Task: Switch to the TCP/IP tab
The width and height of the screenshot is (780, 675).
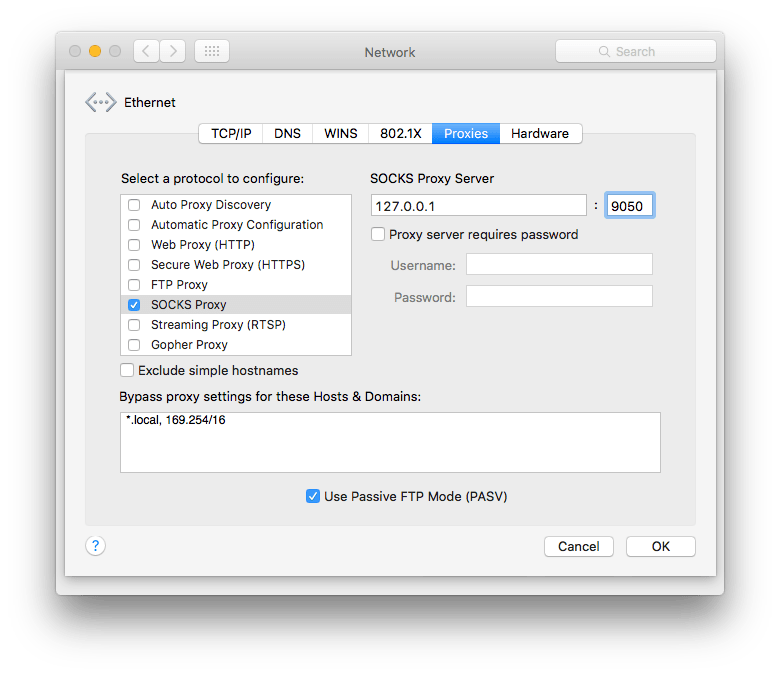Action: [230, 133]
